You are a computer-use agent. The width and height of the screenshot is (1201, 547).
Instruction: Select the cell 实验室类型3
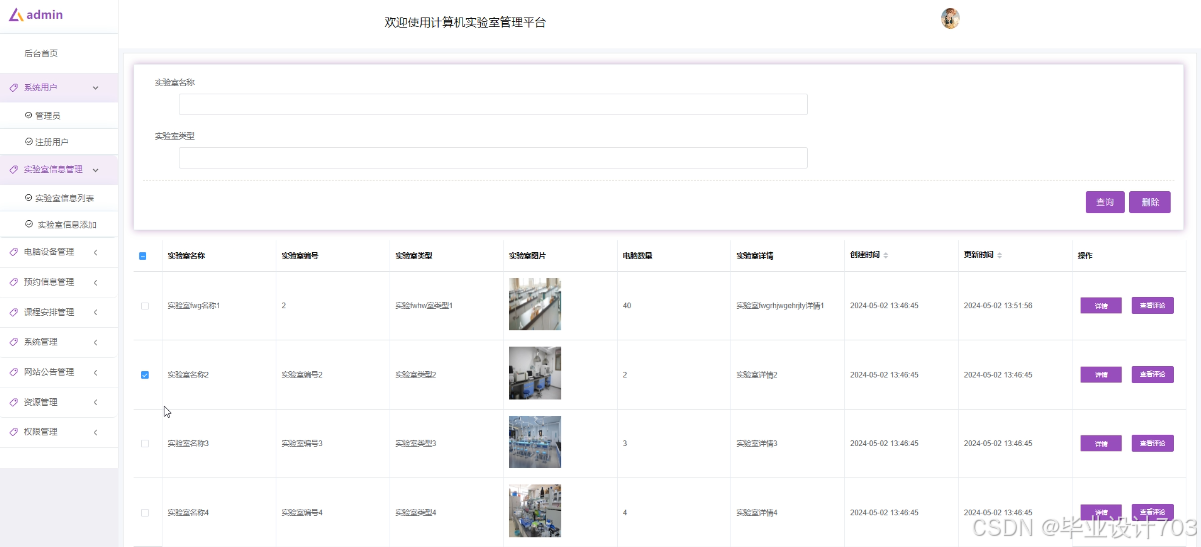point(416,443)
